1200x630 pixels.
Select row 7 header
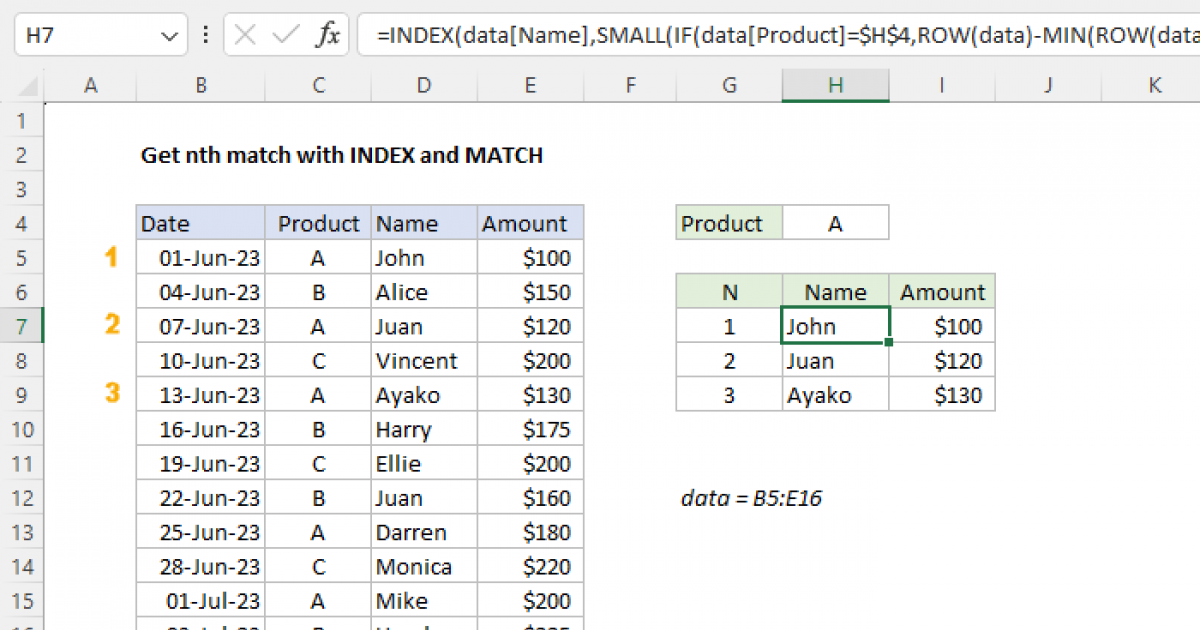coord(22,326)
